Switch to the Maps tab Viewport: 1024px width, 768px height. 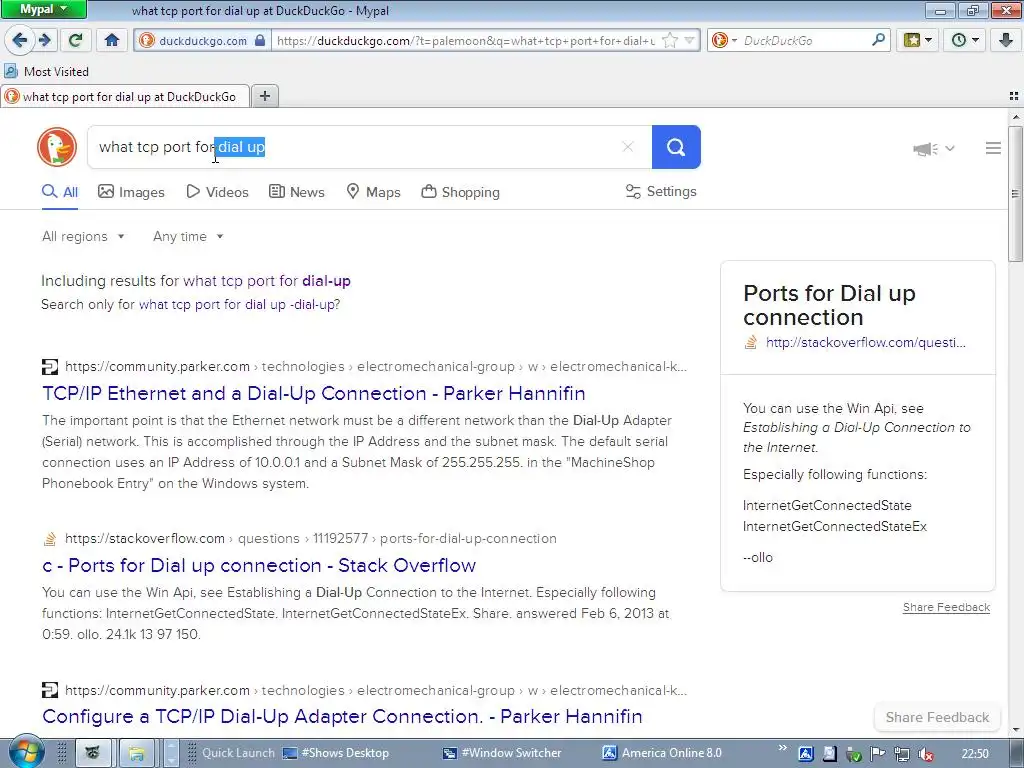pyautogui.click(x=374, y=192)
